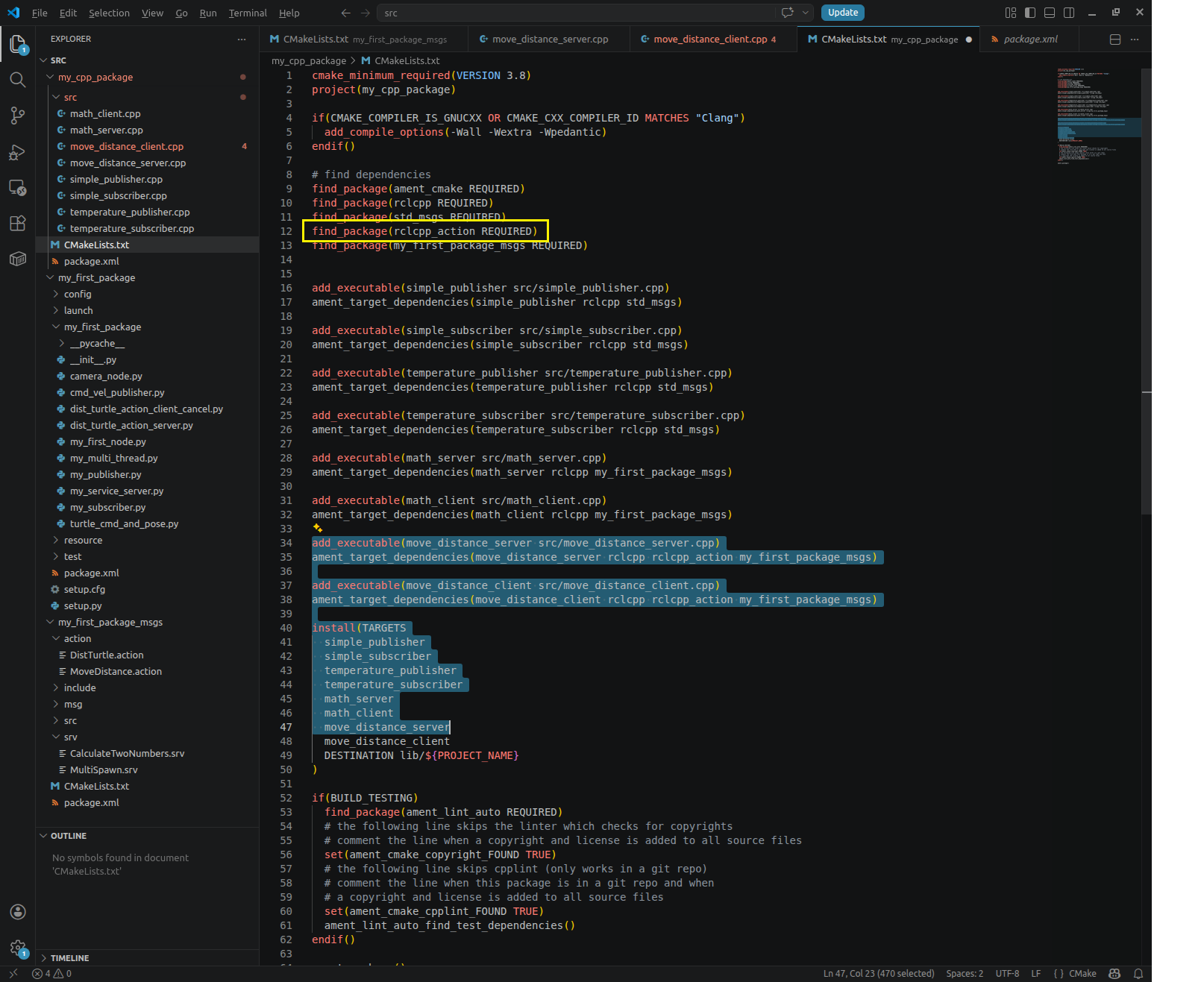
Task: Open the Customize Layout icon
Action: tap(1011, 13)
